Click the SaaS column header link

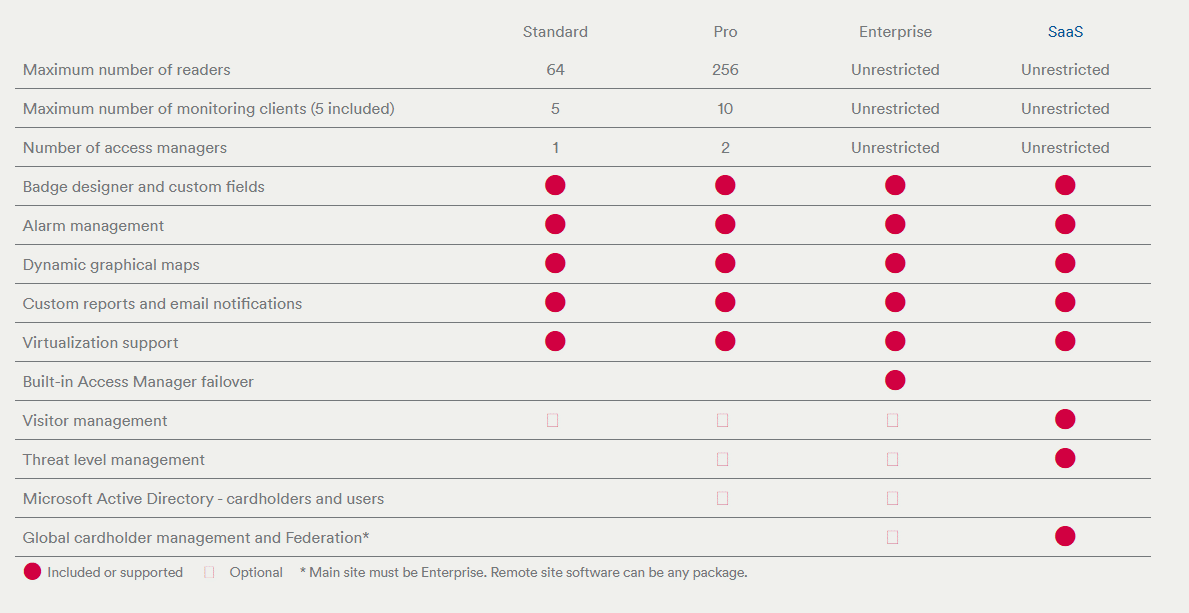pos(1065,32)
